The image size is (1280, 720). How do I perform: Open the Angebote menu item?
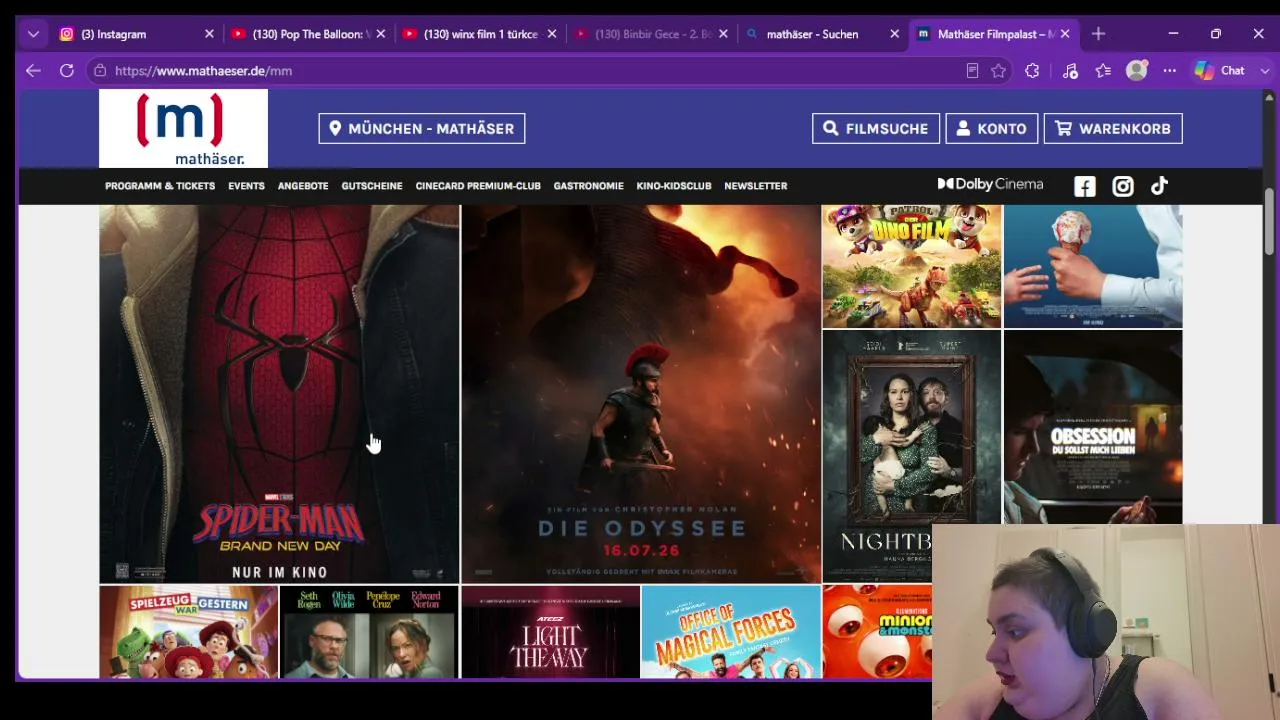tap(303, 186)
